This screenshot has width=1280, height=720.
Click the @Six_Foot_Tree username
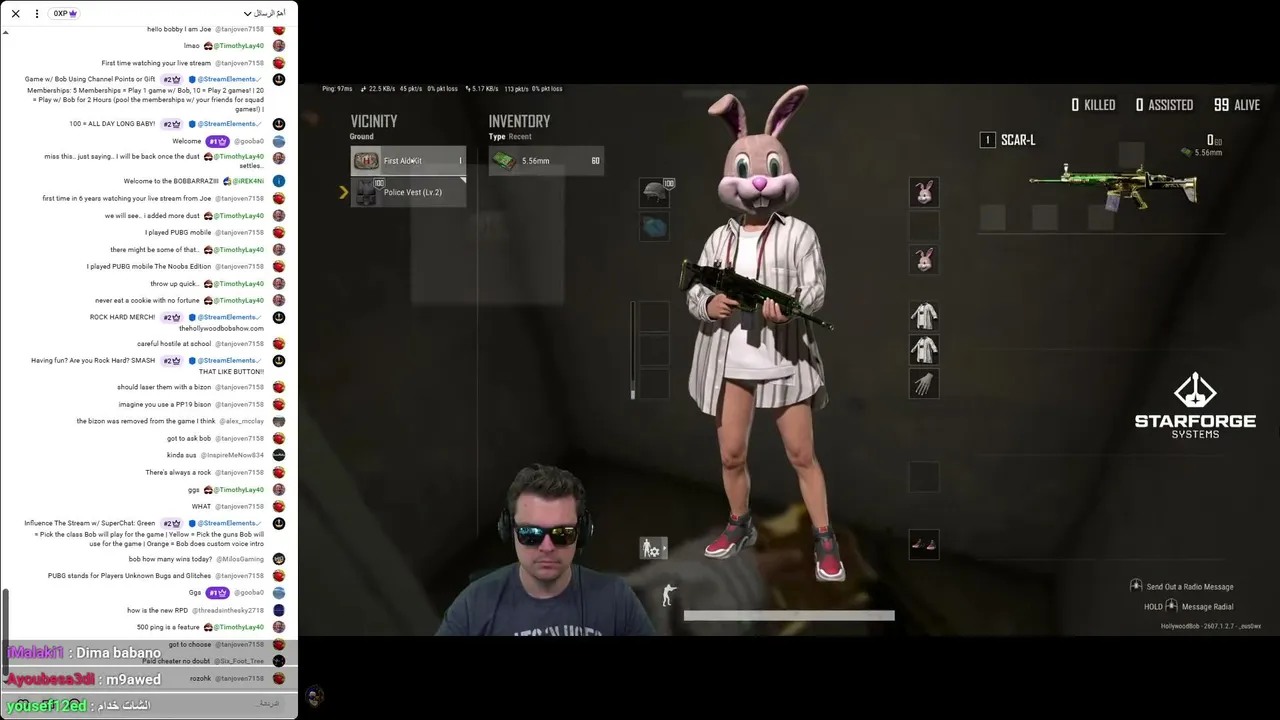pyautogui.click(x=240, y=662)
